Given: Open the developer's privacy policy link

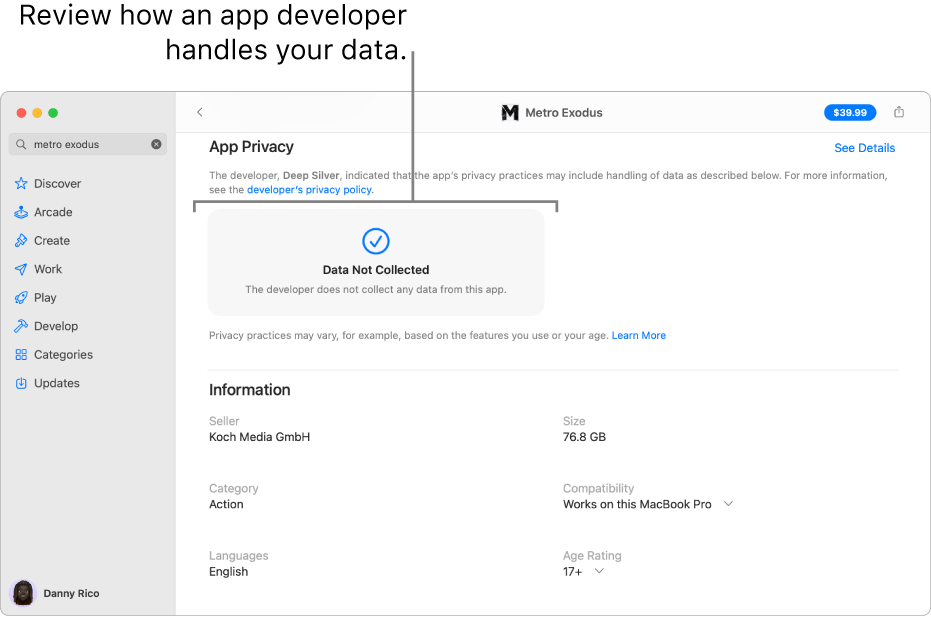Looking at the screenshot, I should [x=309, y=189].
